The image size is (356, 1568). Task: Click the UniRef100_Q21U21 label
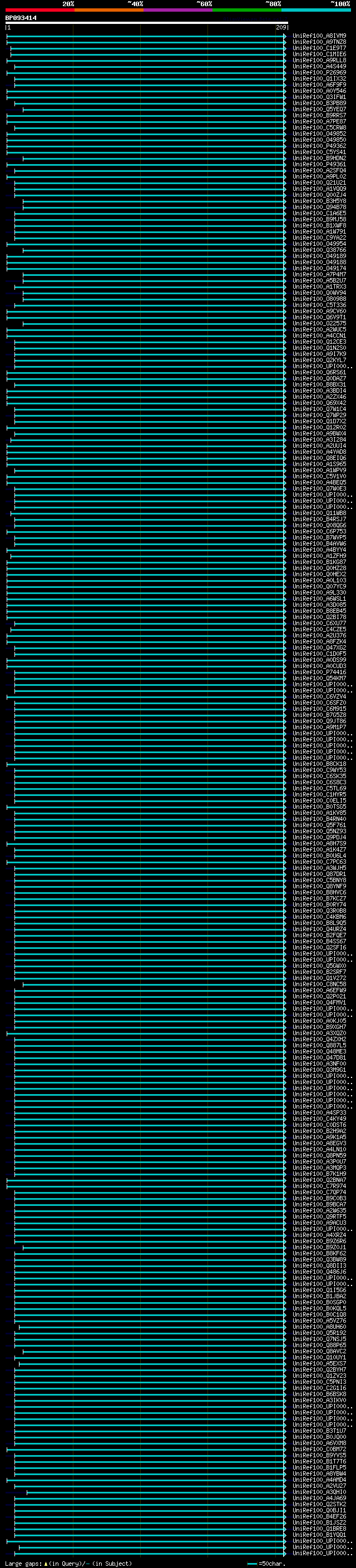(319, 182)
